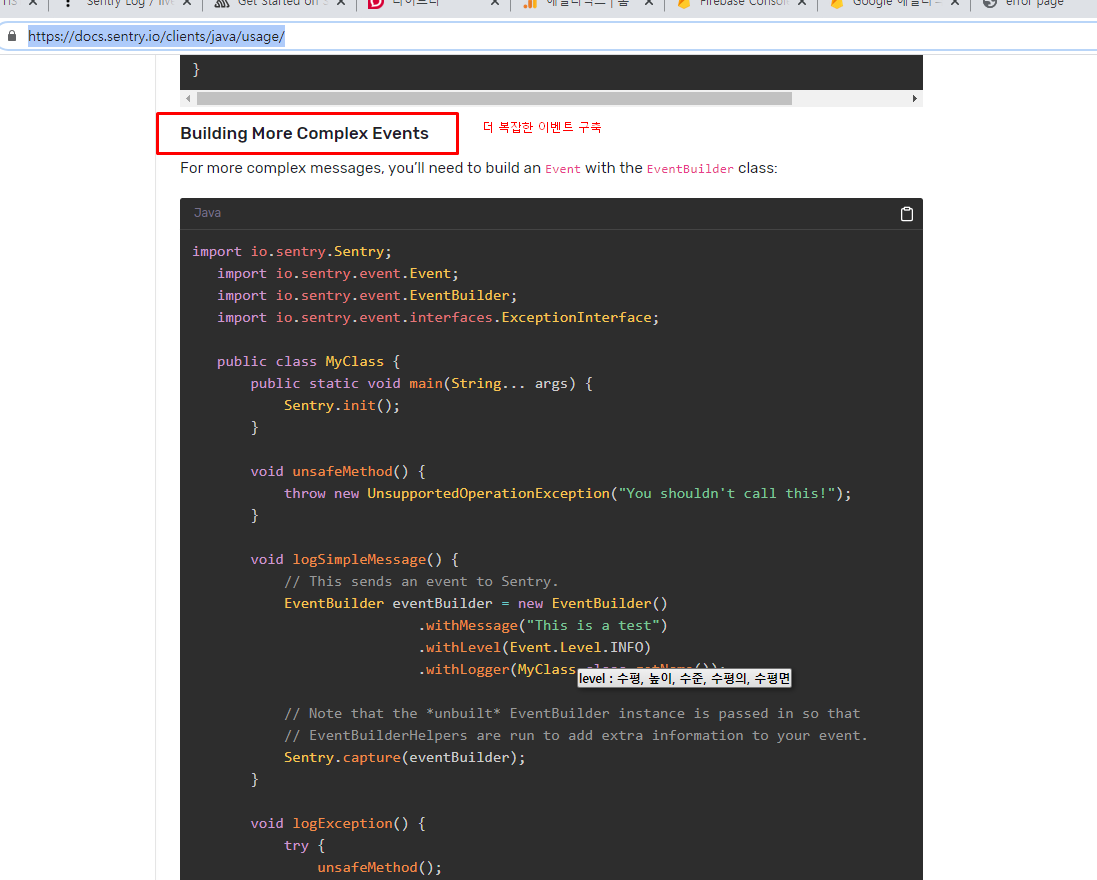1097x880 pixels.
Task: Click the For more complex messages sentence
Action: [479, 169]
